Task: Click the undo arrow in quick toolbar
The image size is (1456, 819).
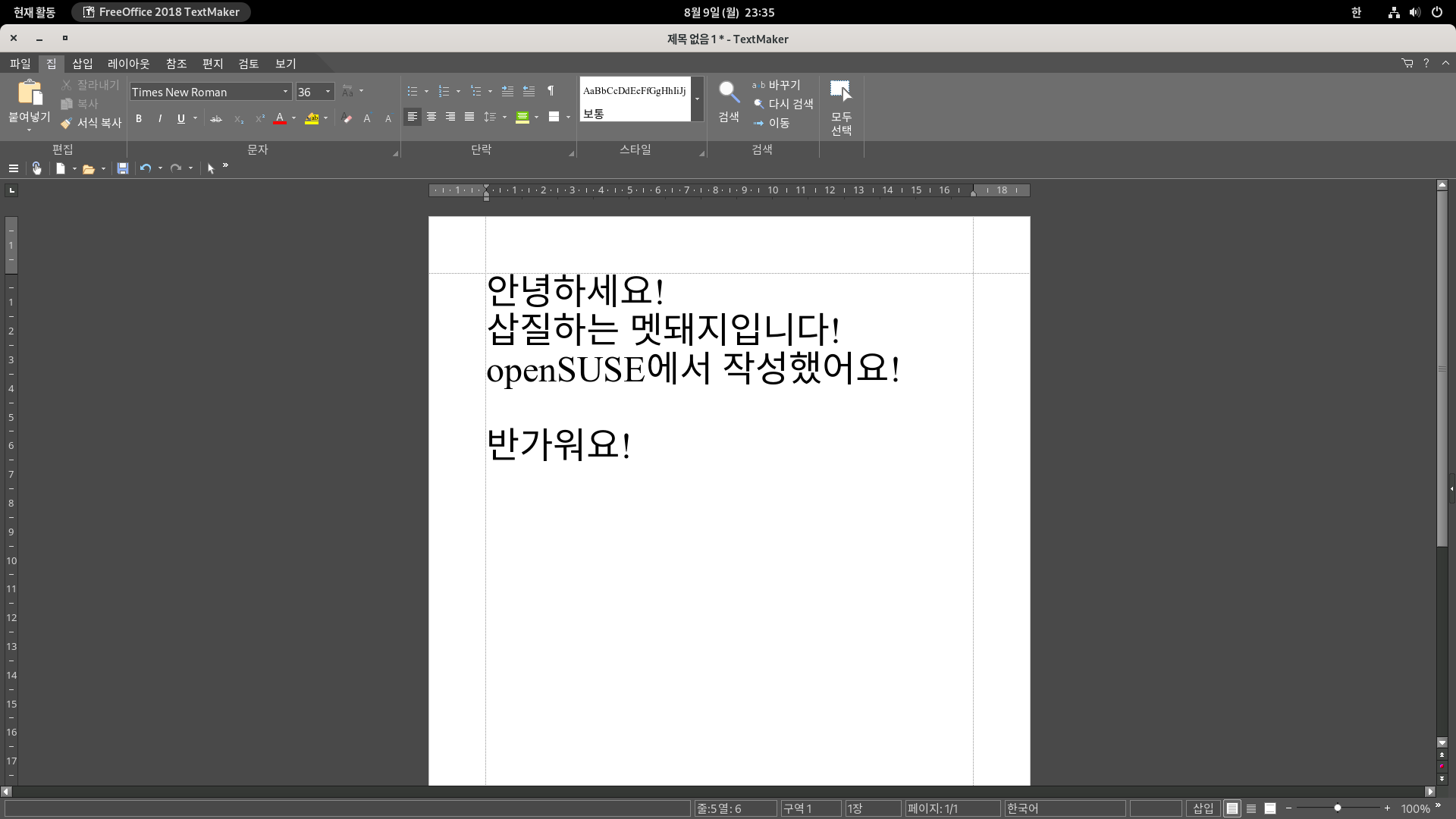Action: pyautogui.click(x=145, y=168)
